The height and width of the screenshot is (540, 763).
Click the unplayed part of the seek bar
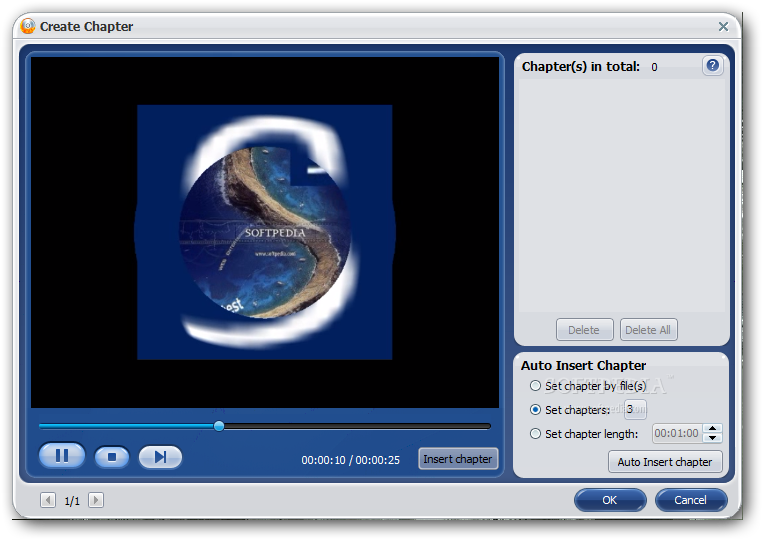pos(357,426)
